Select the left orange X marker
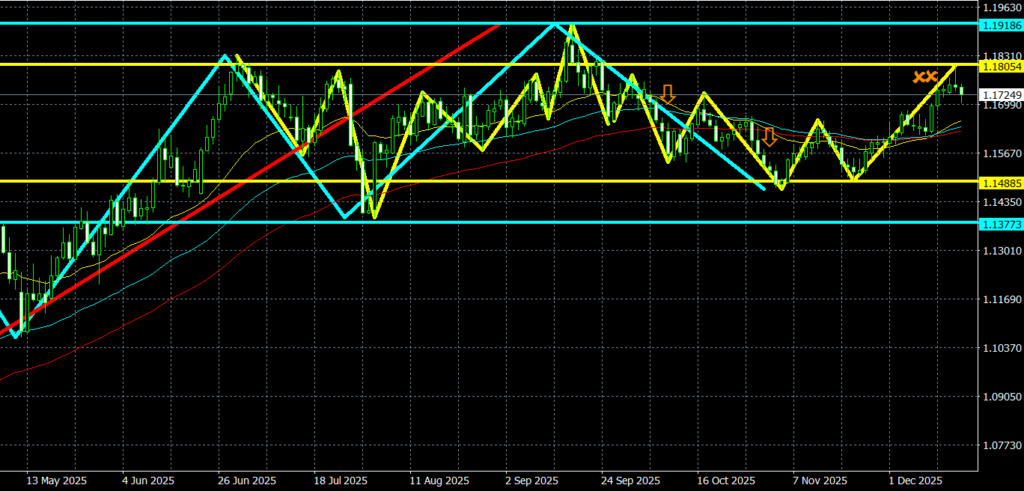This screenshot has height=491, width=1024. click(x=918, y=76)
